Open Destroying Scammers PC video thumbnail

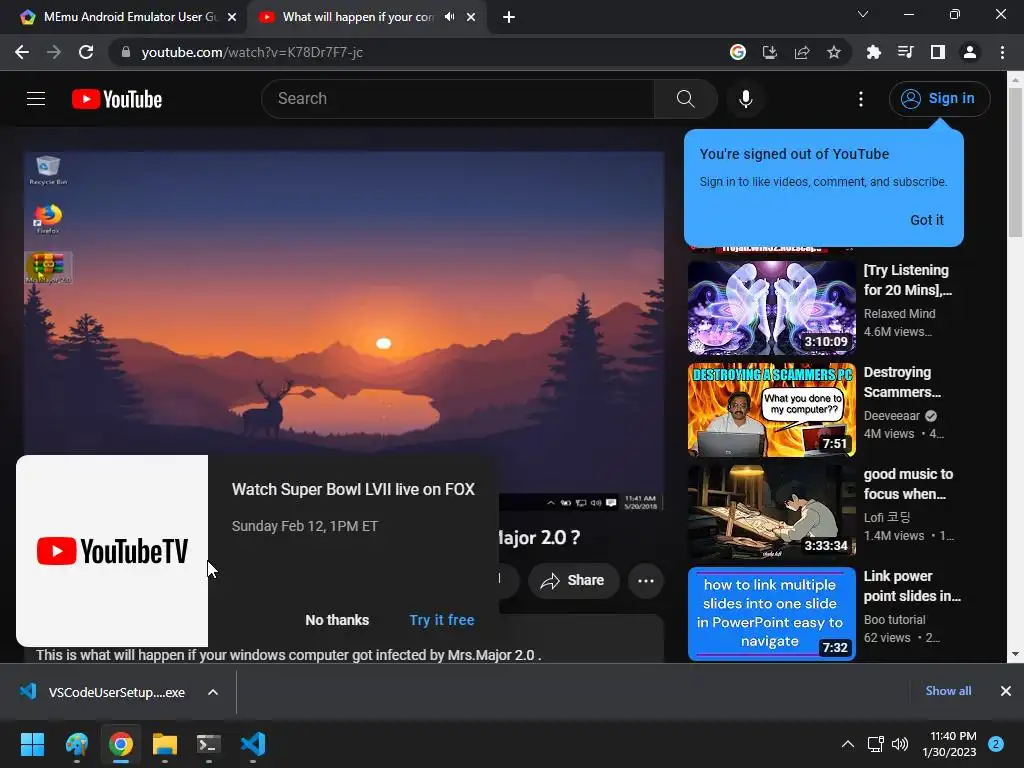click(771, 409)
